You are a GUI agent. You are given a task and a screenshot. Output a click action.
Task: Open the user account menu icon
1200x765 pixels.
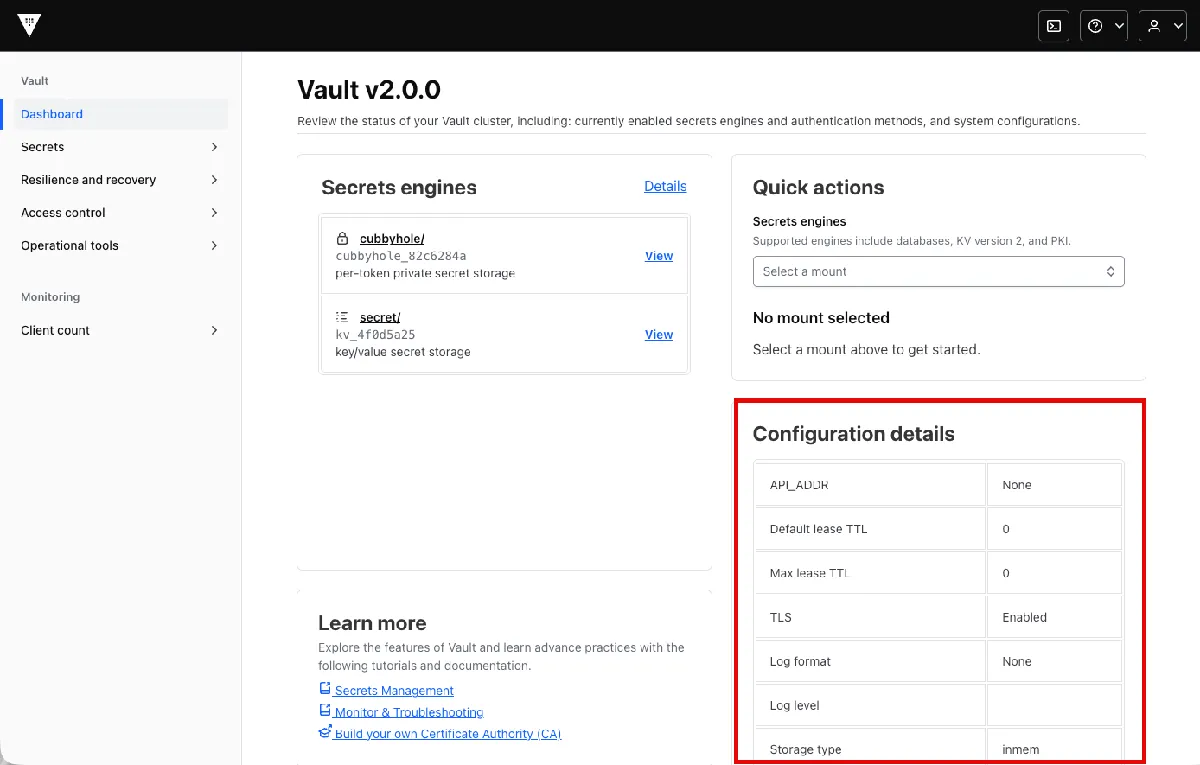point(1162,26)
